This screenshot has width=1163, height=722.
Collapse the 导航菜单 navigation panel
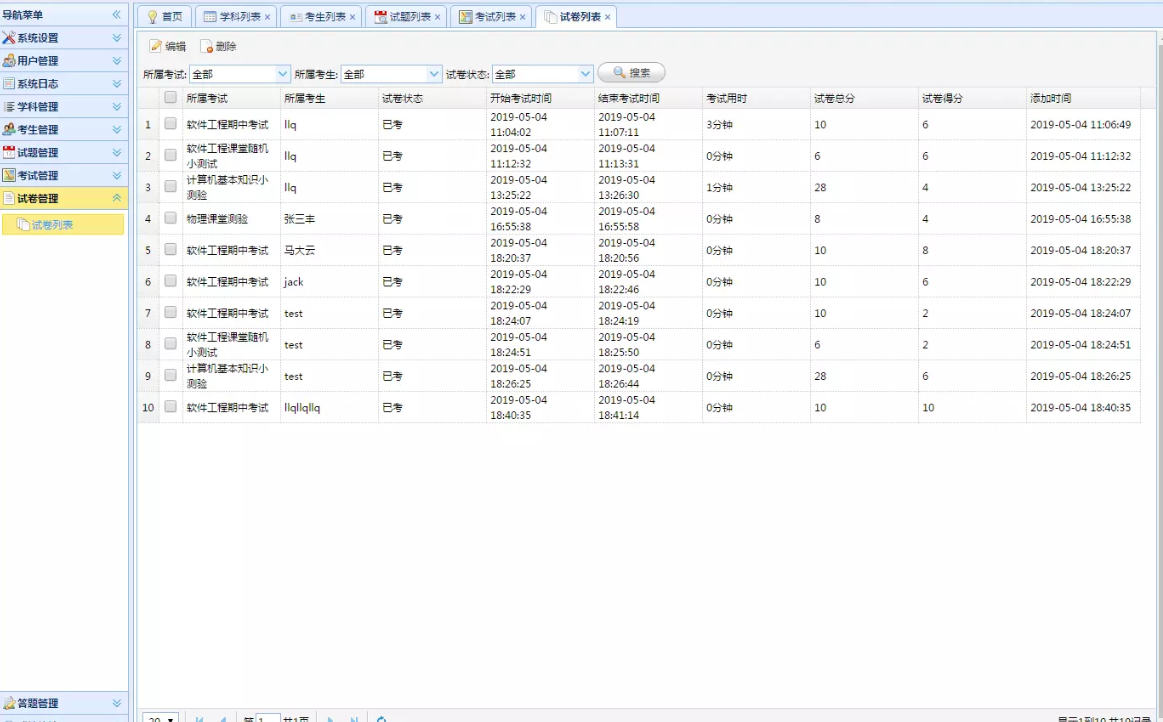coord(116,15)
